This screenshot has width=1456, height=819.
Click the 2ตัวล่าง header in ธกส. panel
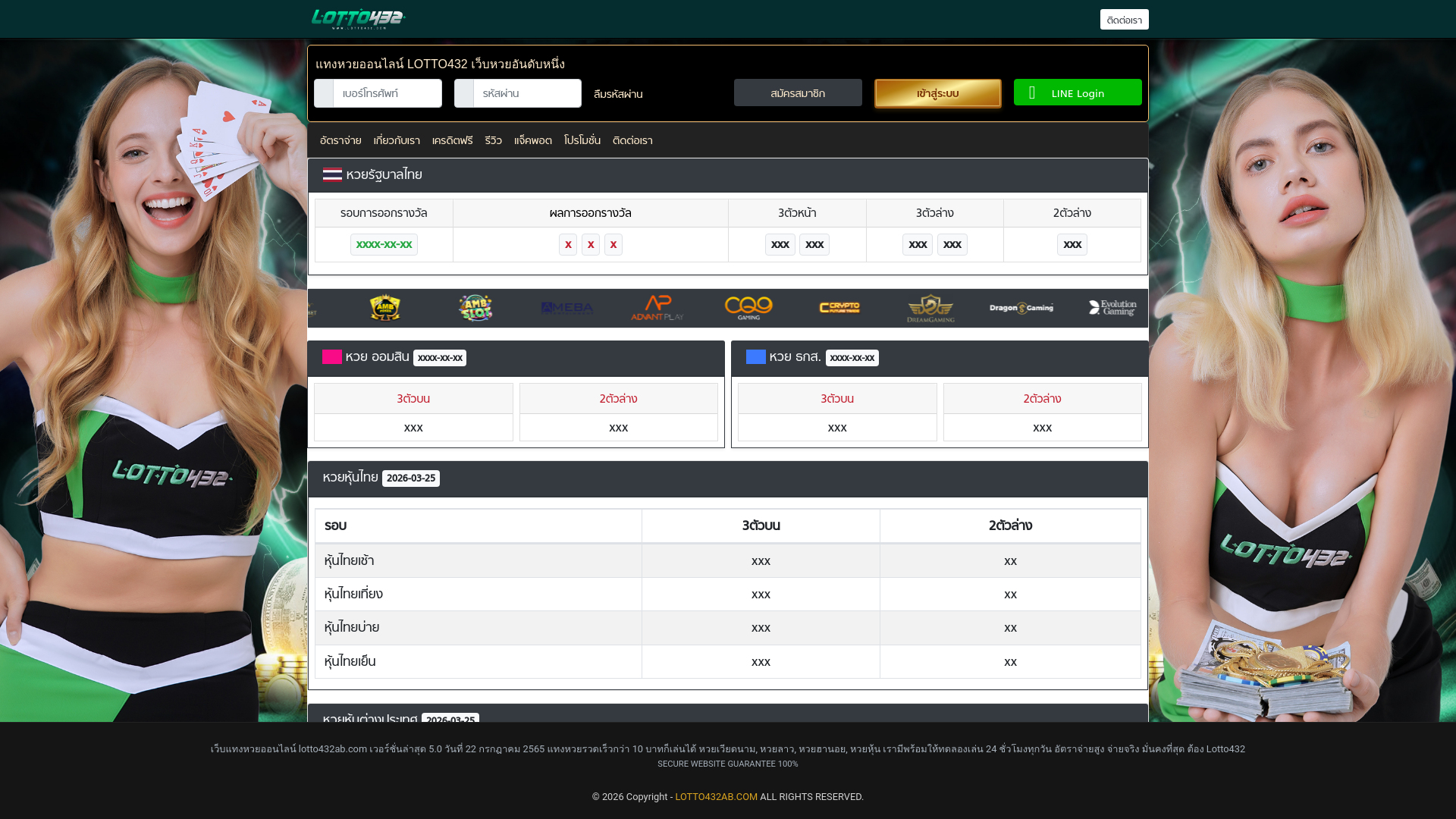[1042, 399]
